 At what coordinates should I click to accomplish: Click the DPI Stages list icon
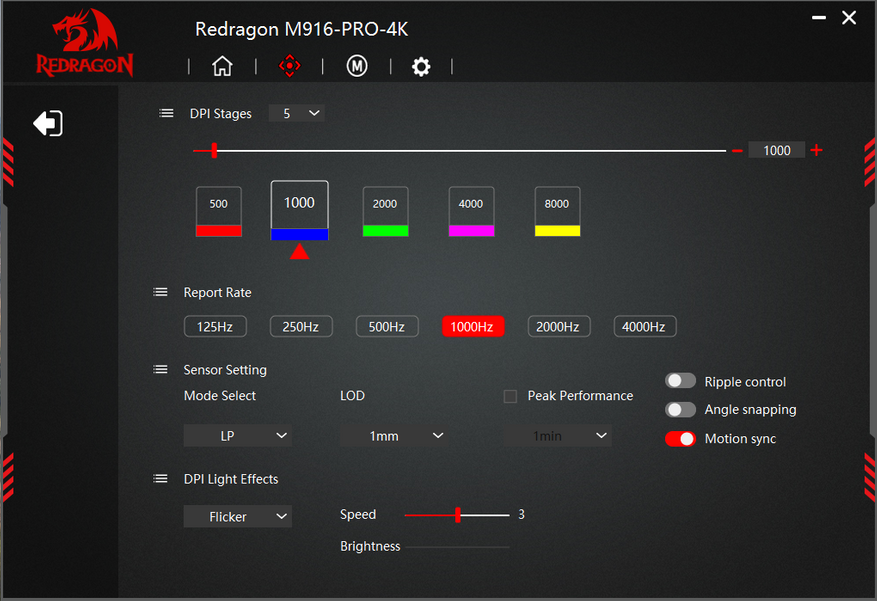coord(166,113)
